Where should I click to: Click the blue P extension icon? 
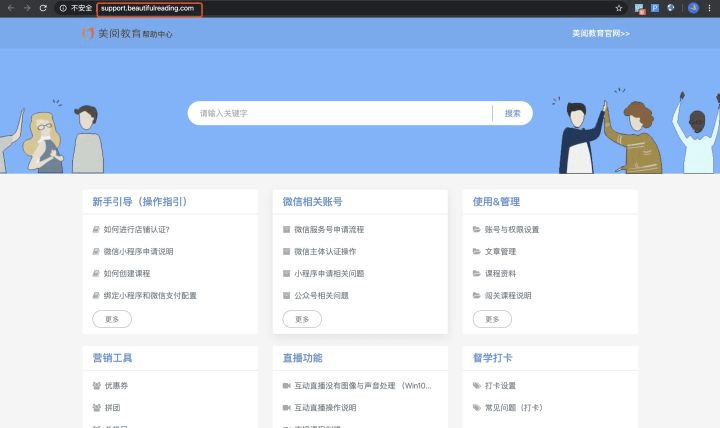(655, 8)
